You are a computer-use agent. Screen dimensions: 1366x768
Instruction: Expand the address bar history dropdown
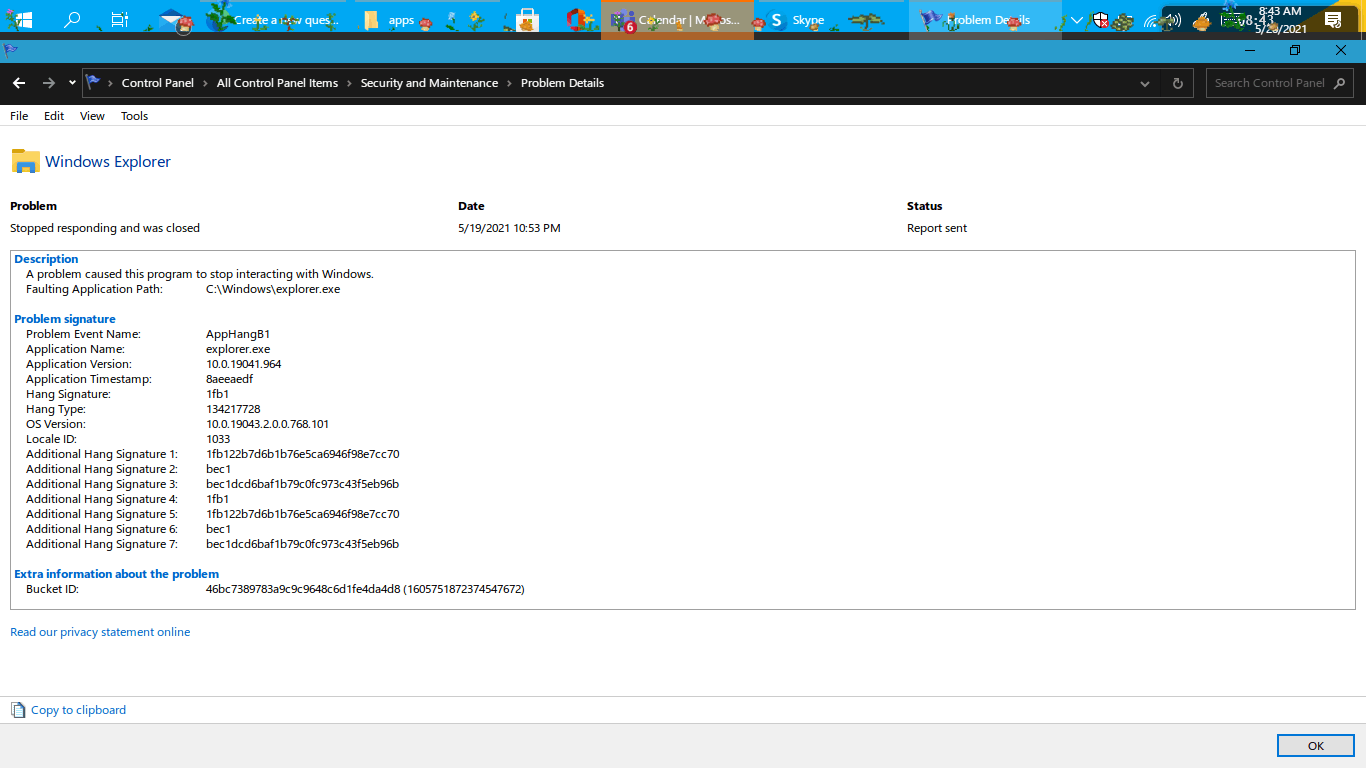click(x=1145, y=83)
